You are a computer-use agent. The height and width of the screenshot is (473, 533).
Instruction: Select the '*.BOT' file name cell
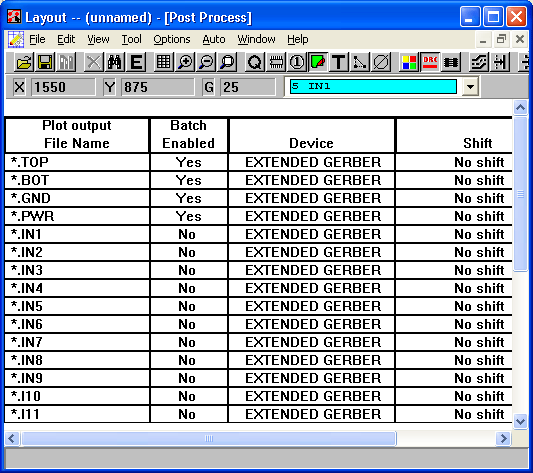tap(77, 180)
